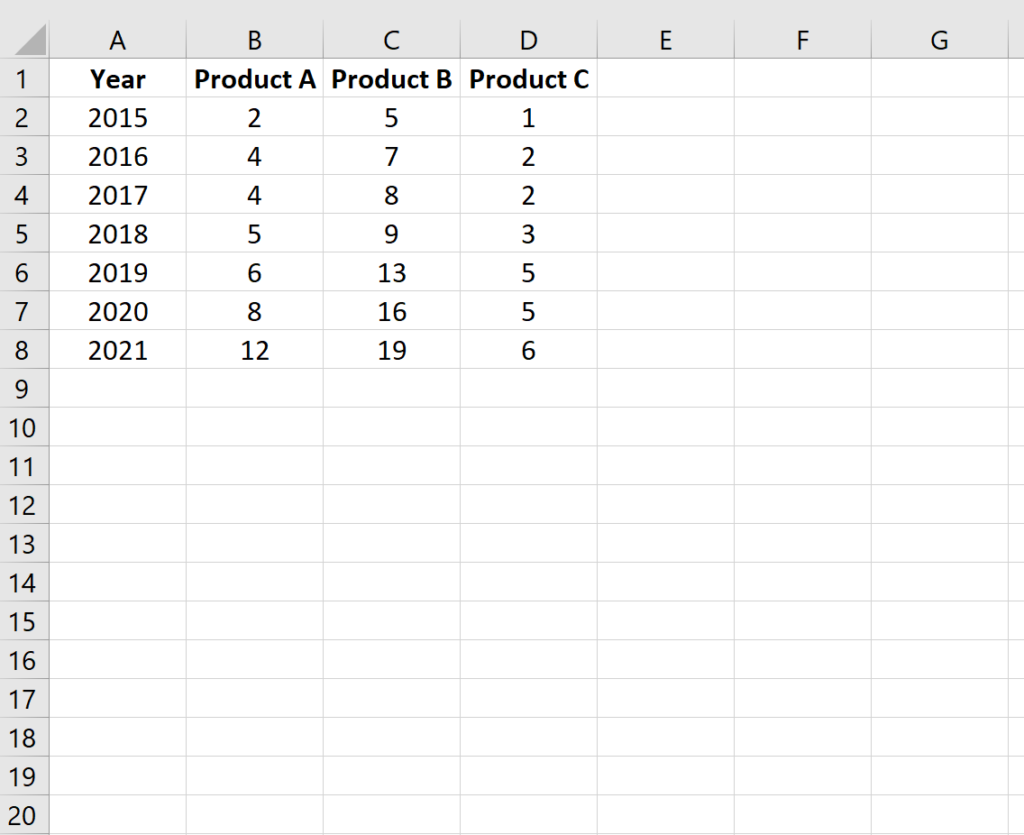Select column C header
Screen dimensions: 1024x835
tap(391, 40)
